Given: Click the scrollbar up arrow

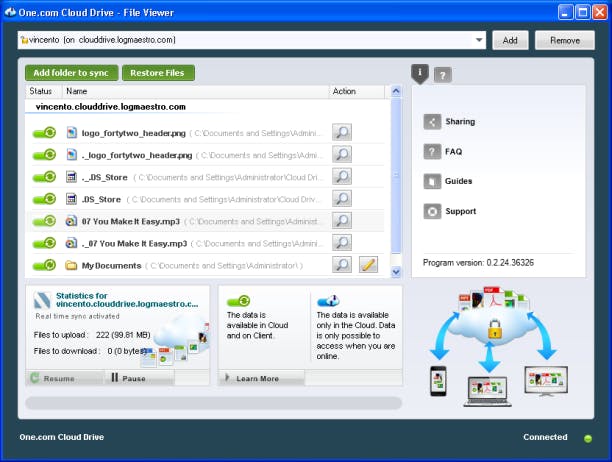Looking at the screenshot, I should click(x=396, y=92).
